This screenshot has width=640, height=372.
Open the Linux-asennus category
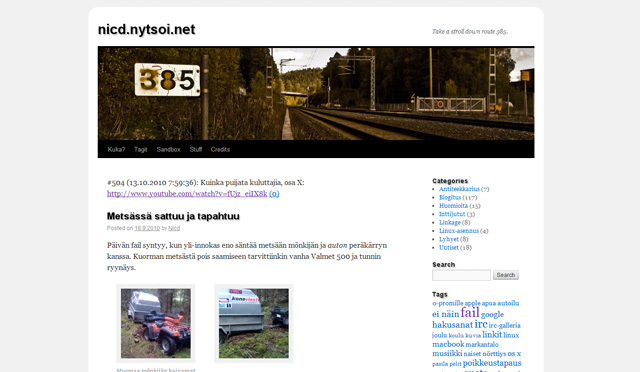pos(459,231)
